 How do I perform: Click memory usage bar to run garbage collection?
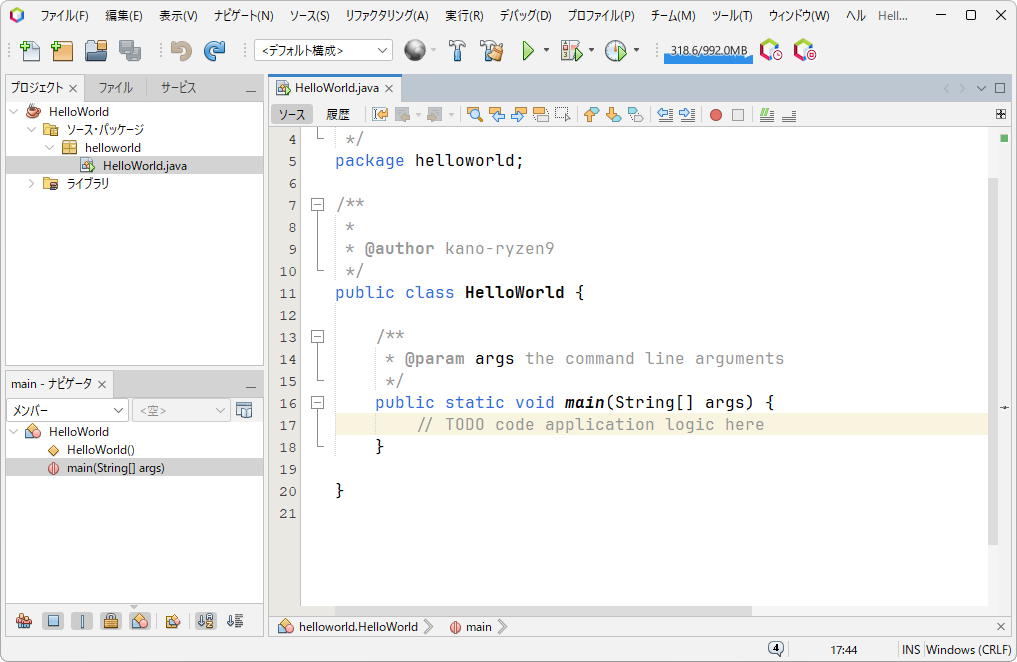(x=708, y=51)
